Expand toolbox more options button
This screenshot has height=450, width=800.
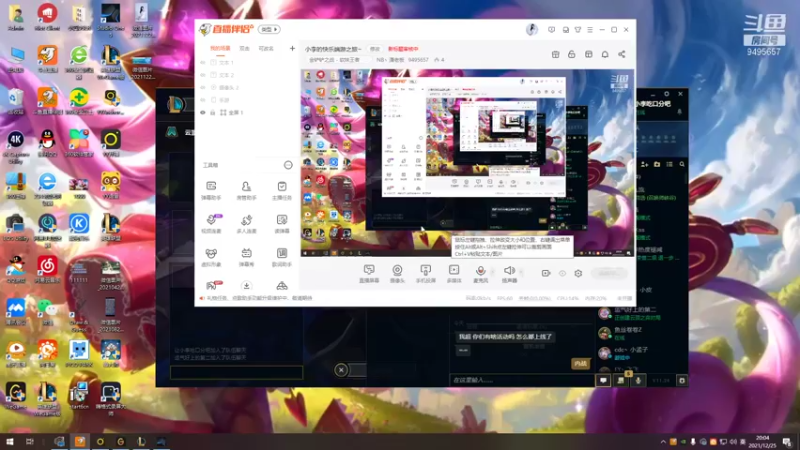pos(288,165)
